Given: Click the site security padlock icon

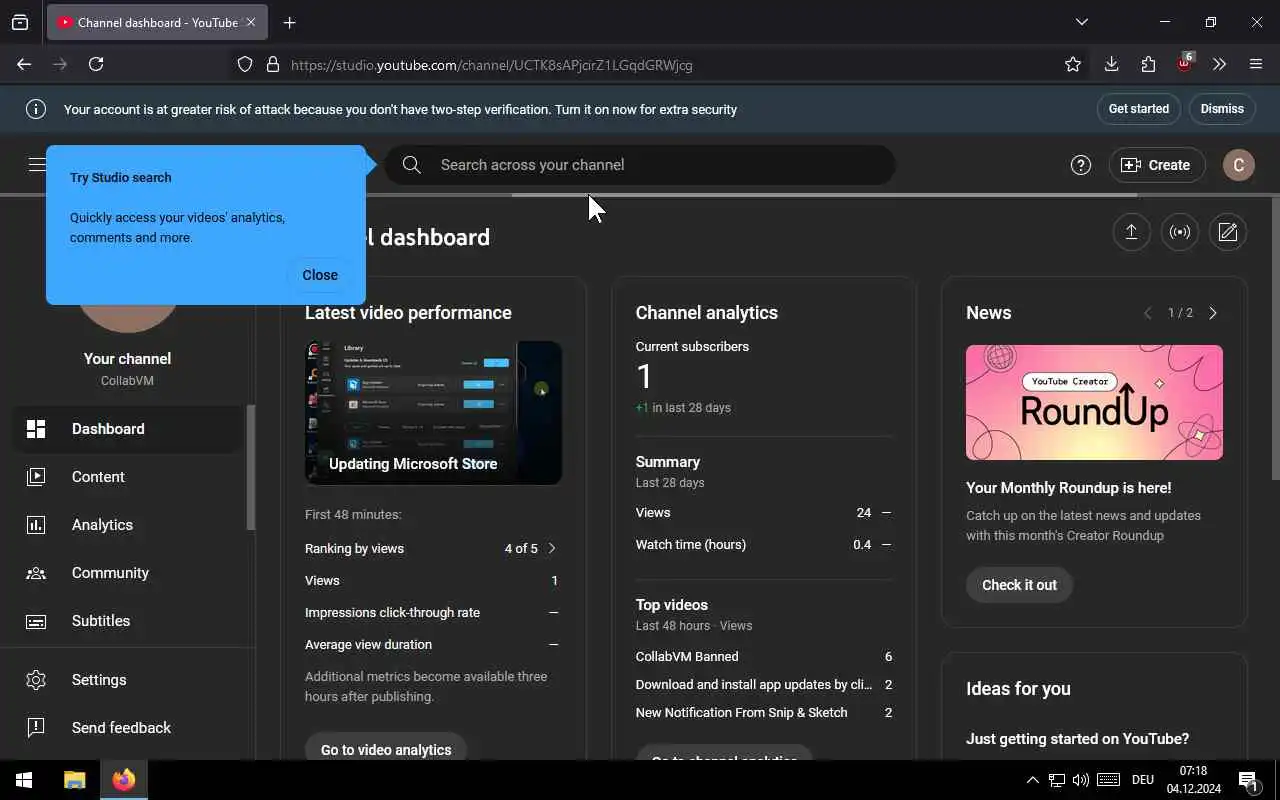Looking at the screenshot, I should 273,64.
